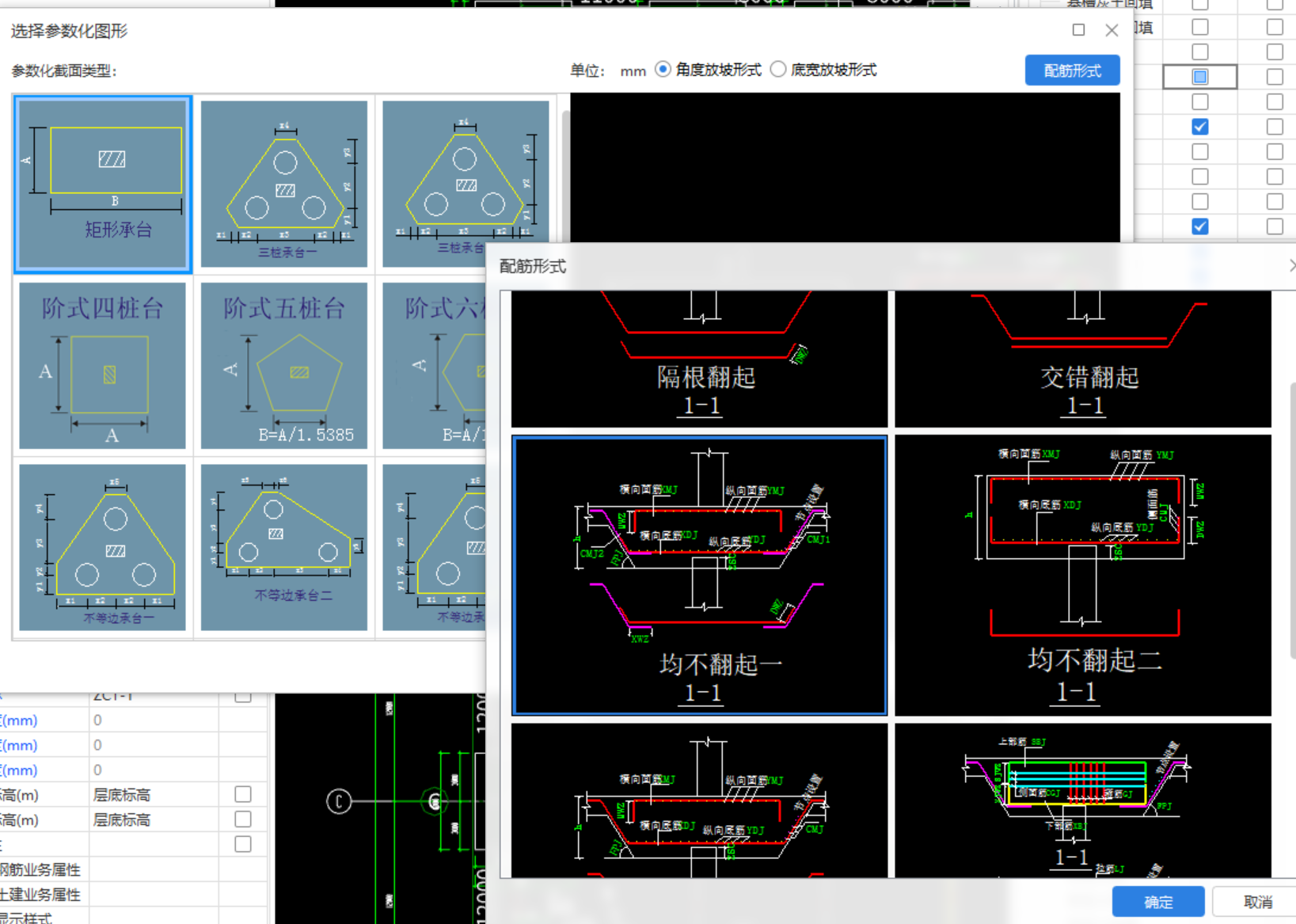Click the 配筋形式 dialog vertical scrollbar
1296x924 pixels.
coord(1292,520)
